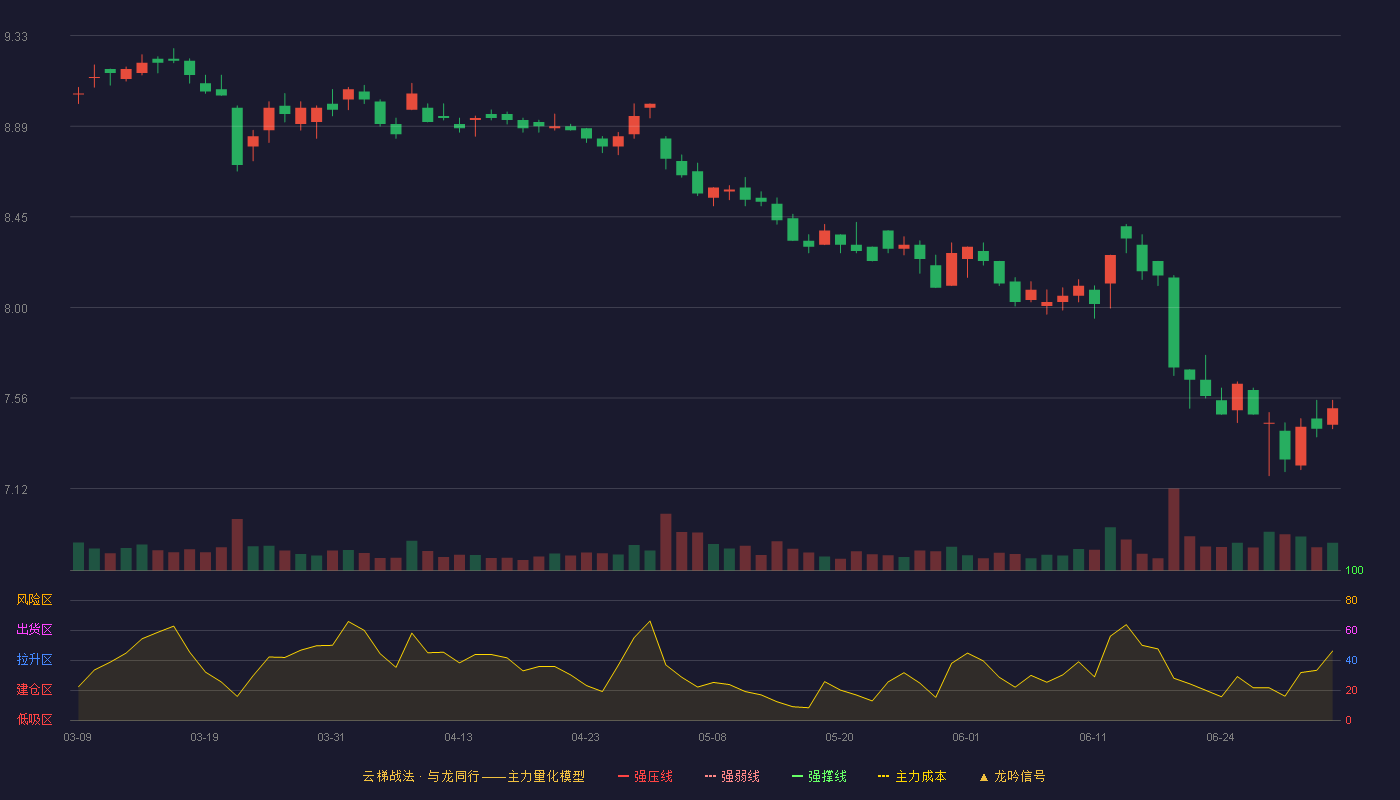Click the magenta 60 indicator axis label
This screenshot has height=800, width=1400.
pyautogui.click(x=1352, y=630)
